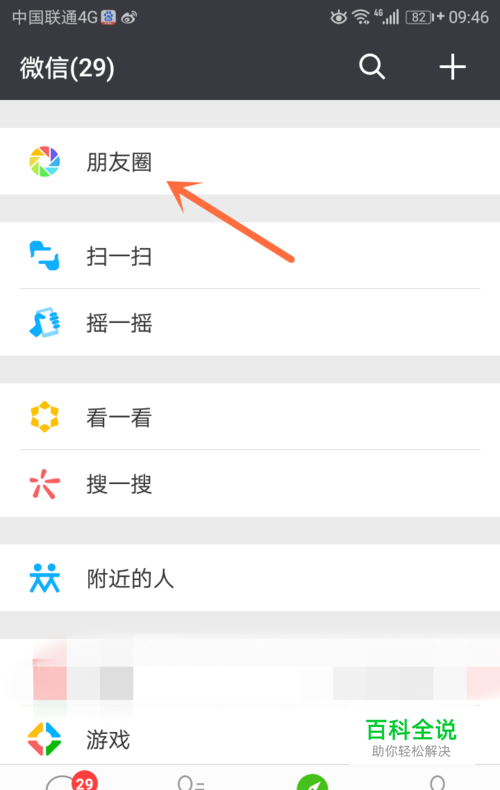
Task: Tap the 微信(29) title text
Action: point(67,68)
